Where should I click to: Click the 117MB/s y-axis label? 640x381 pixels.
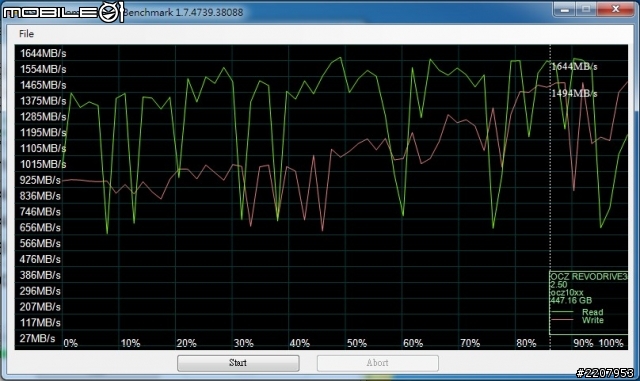[40, 323]
